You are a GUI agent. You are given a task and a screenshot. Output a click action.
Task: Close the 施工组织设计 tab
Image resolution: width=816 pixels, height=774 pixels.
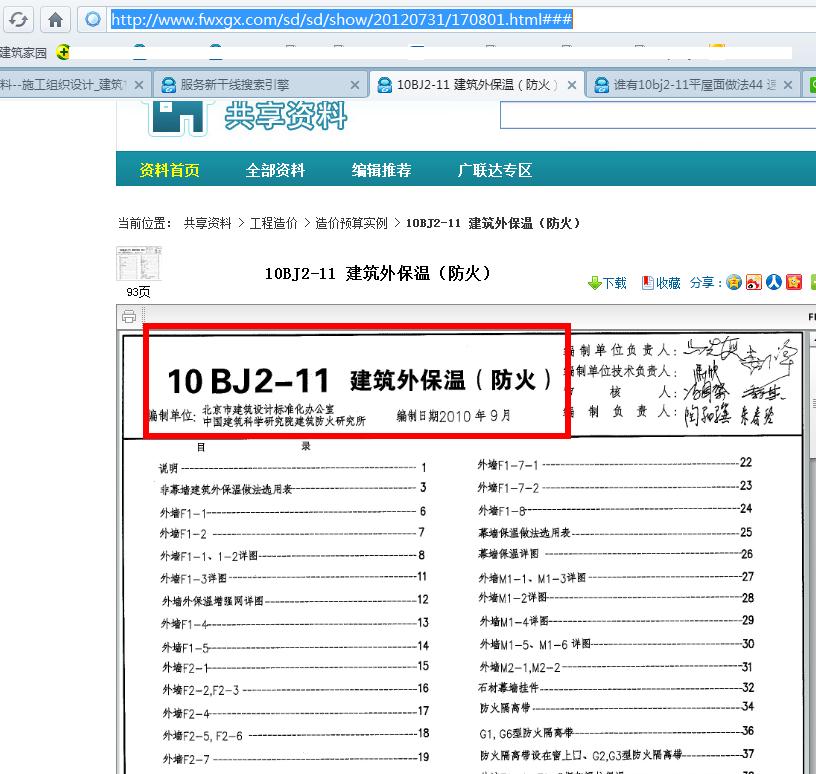[x=138, y=85]
